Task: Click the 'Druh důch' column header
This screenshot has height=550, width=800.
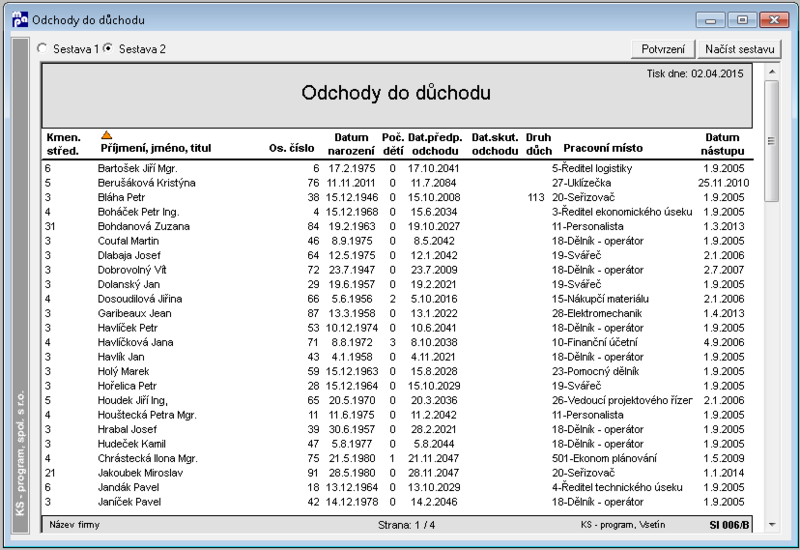Action: click(538, 144)
